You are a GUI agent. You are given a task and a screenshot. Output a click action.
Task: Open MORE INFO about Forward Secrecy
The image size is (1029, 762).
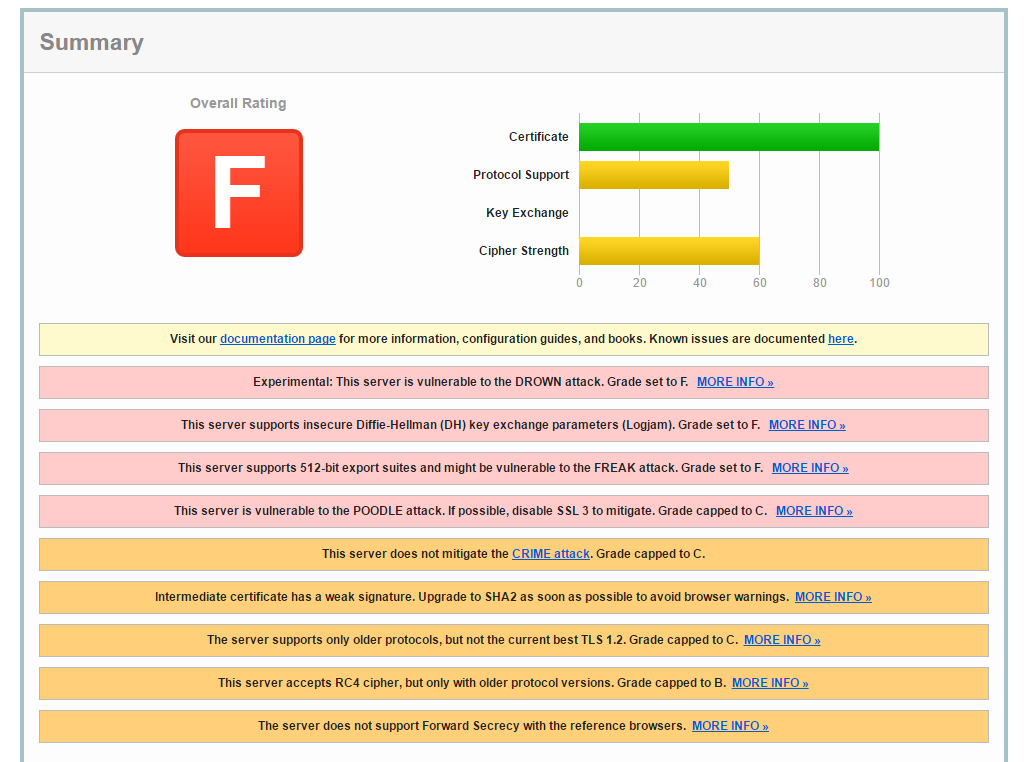pyautogui.click(x=729, y=726)
